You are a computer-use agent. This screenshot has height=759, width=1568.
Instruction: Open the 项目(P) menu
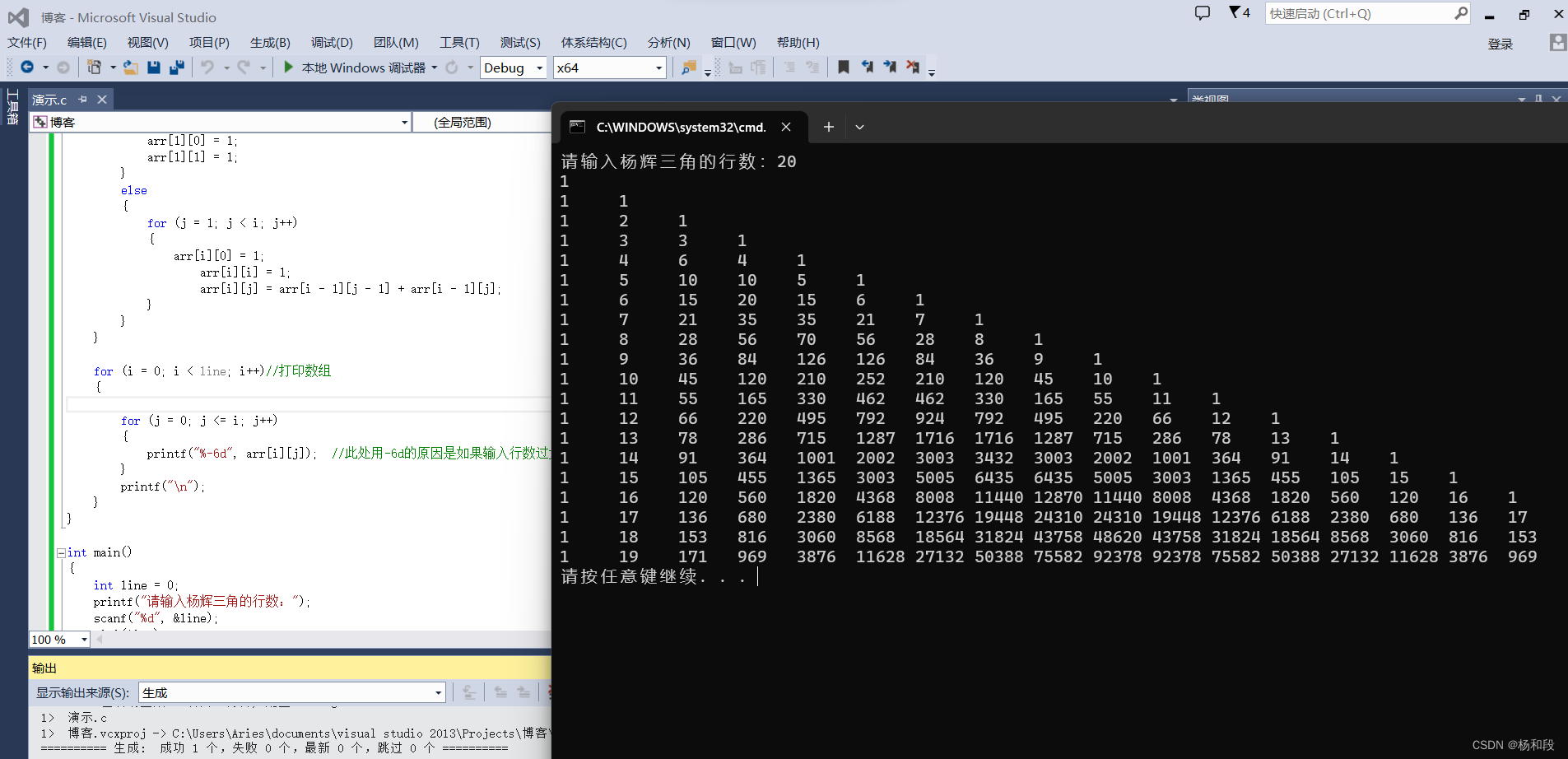point(209,43)
